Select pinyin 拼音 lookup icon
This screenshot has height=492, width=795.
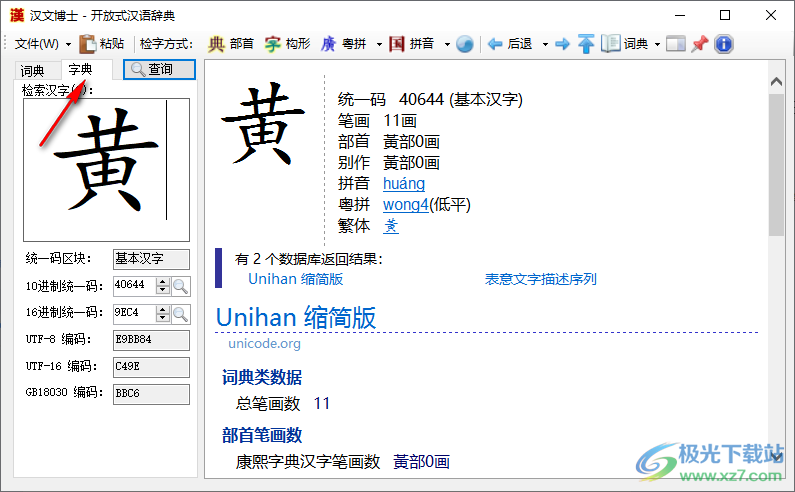coord(396,44)
